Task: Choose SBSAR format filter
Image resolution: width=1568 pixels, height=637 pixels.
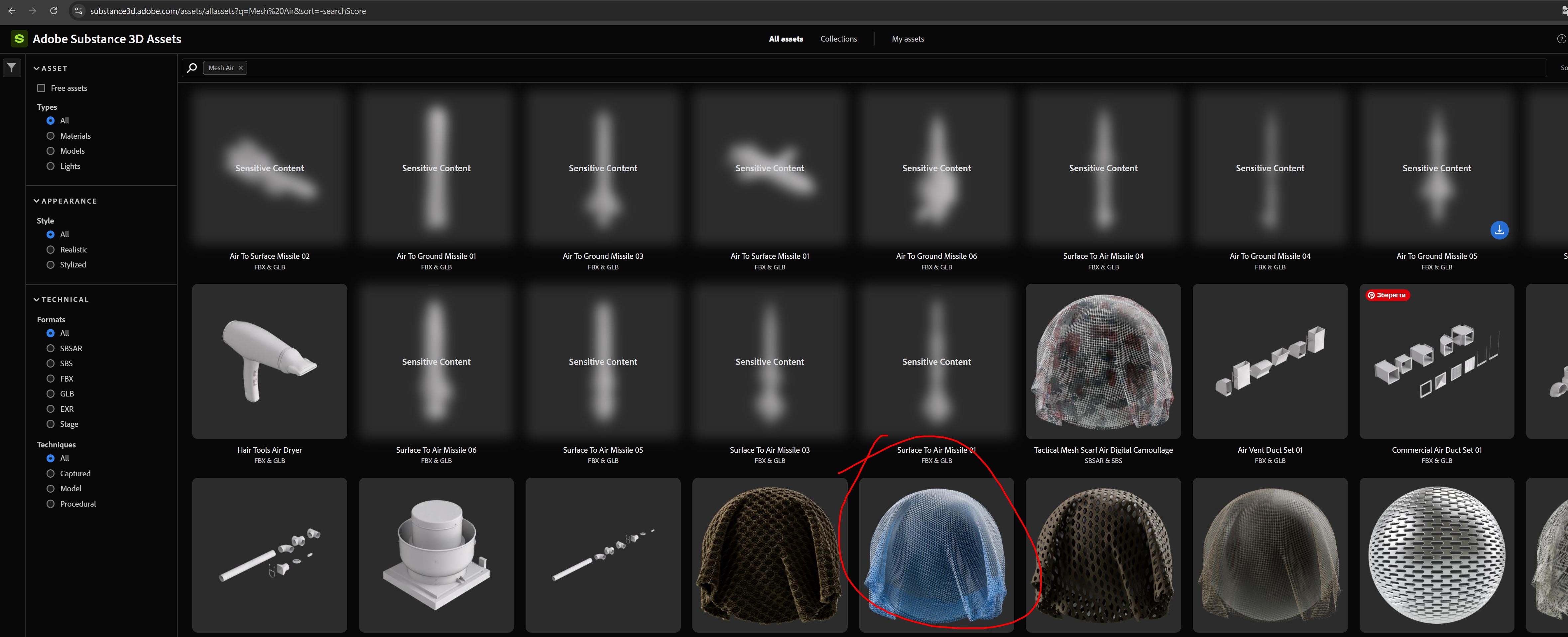Action: pyautogui.click(x=51, y=348)
